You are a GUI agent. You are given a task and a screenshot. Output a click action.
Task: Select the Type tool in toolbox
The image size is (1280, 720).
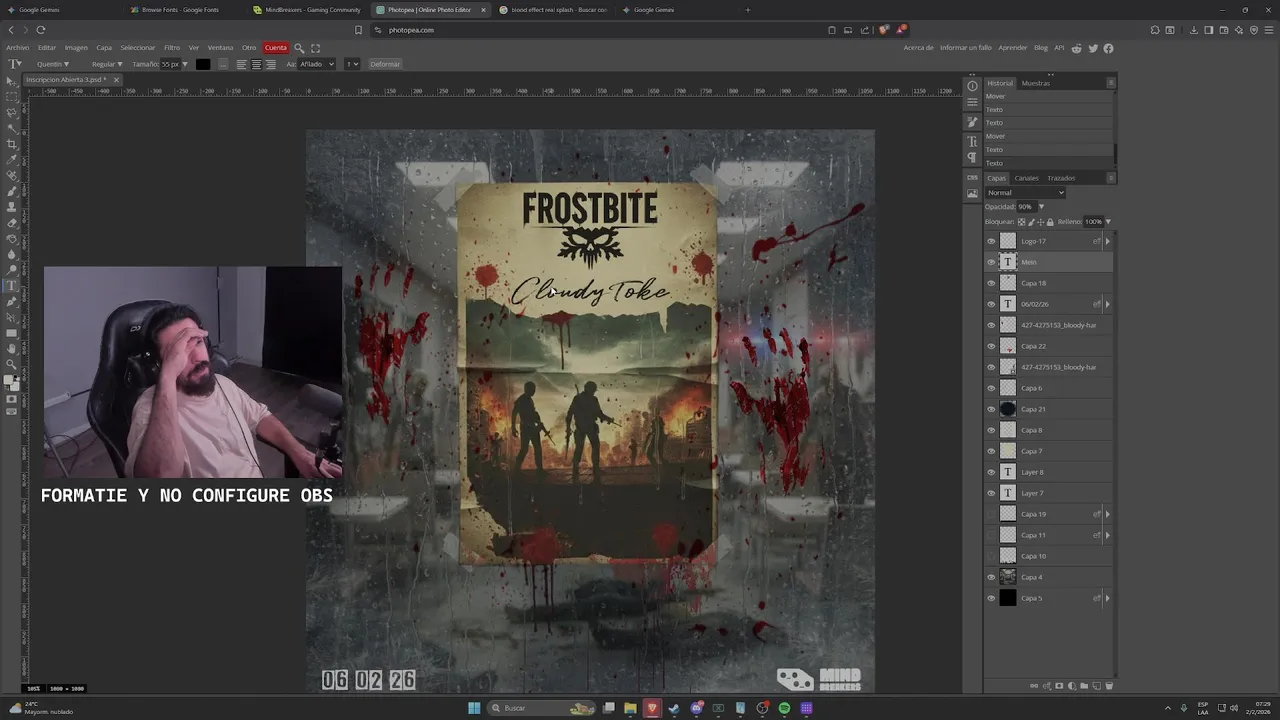click(x=12, y=285)
